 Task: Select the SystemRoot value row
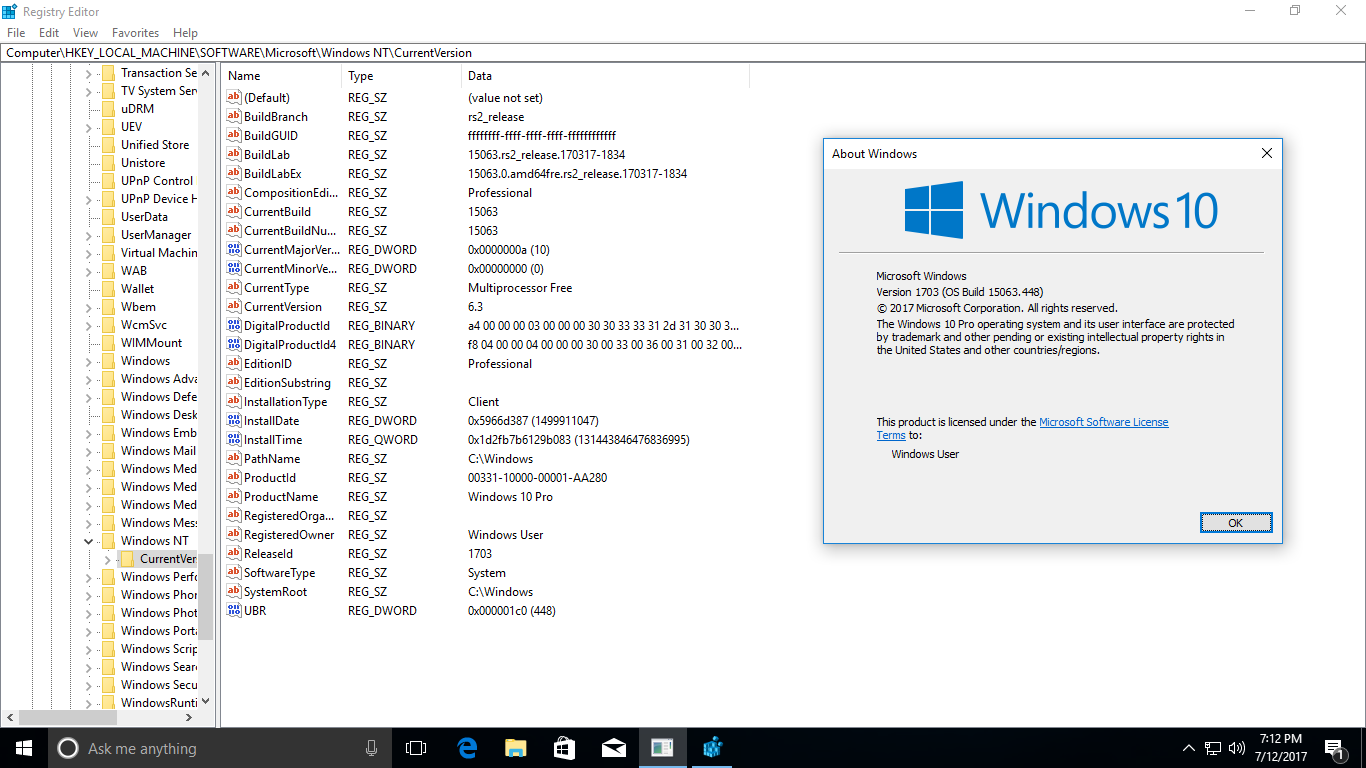(x=485, y=592)
